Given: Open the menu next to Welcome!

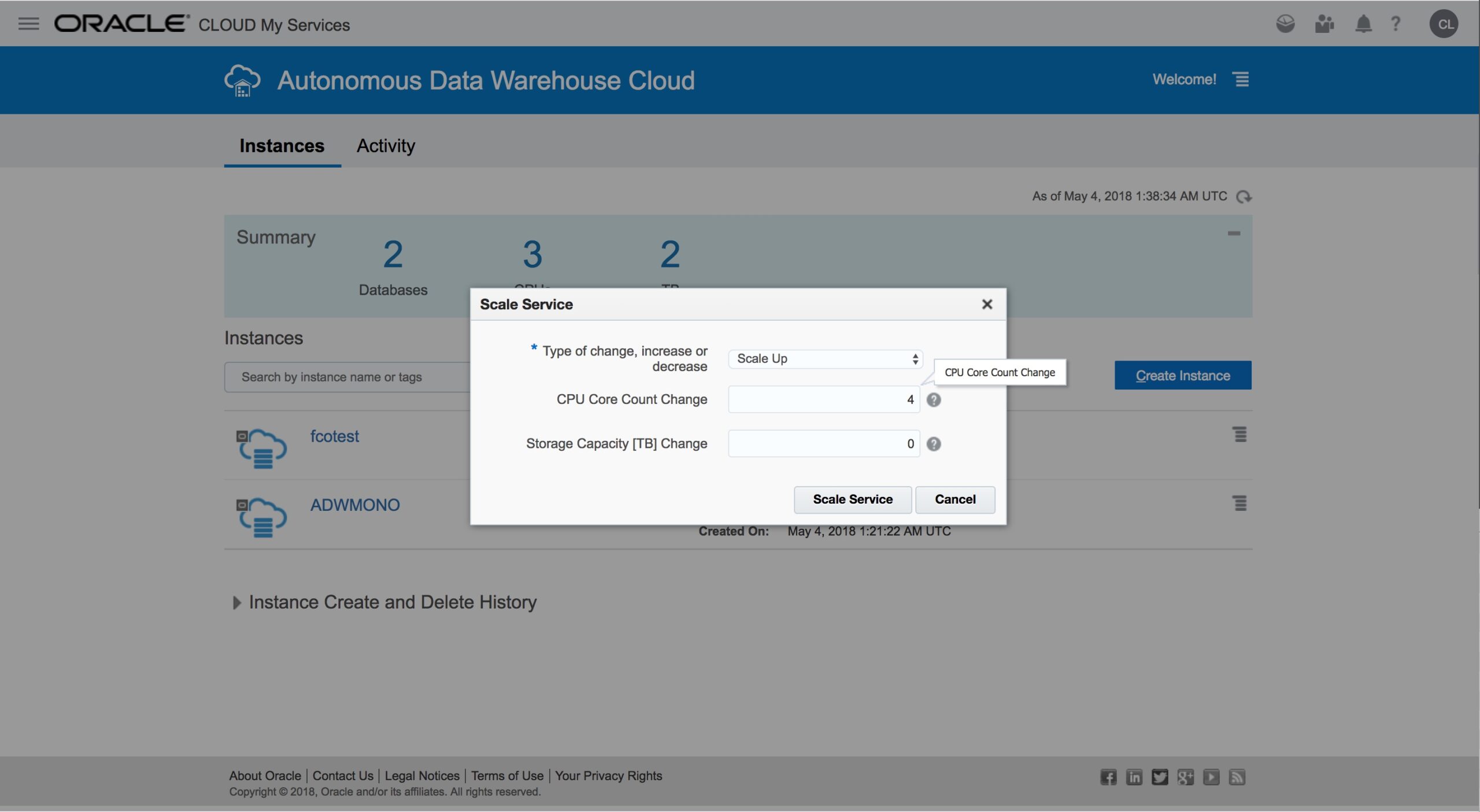Looking at the screenshot, I should (1241, 79).
